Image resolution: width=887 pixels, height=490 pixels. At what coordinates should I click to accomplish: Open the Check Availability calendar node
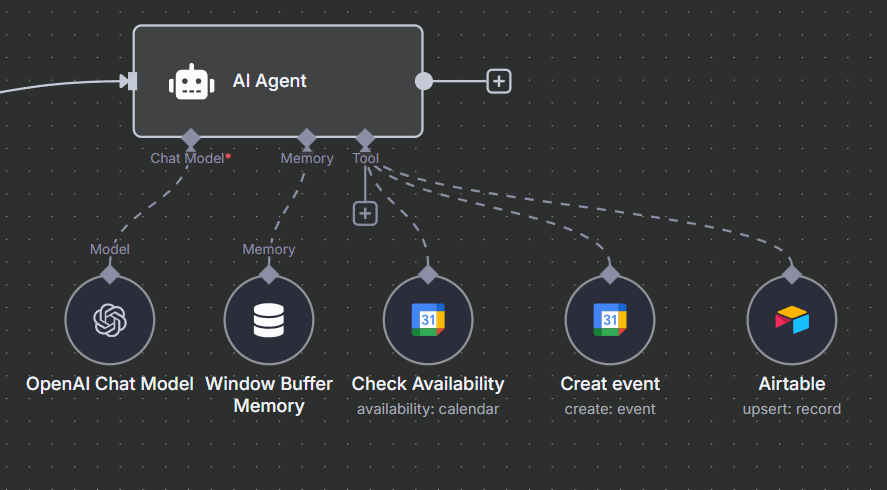pyautogui.click(x=428, y=320)
